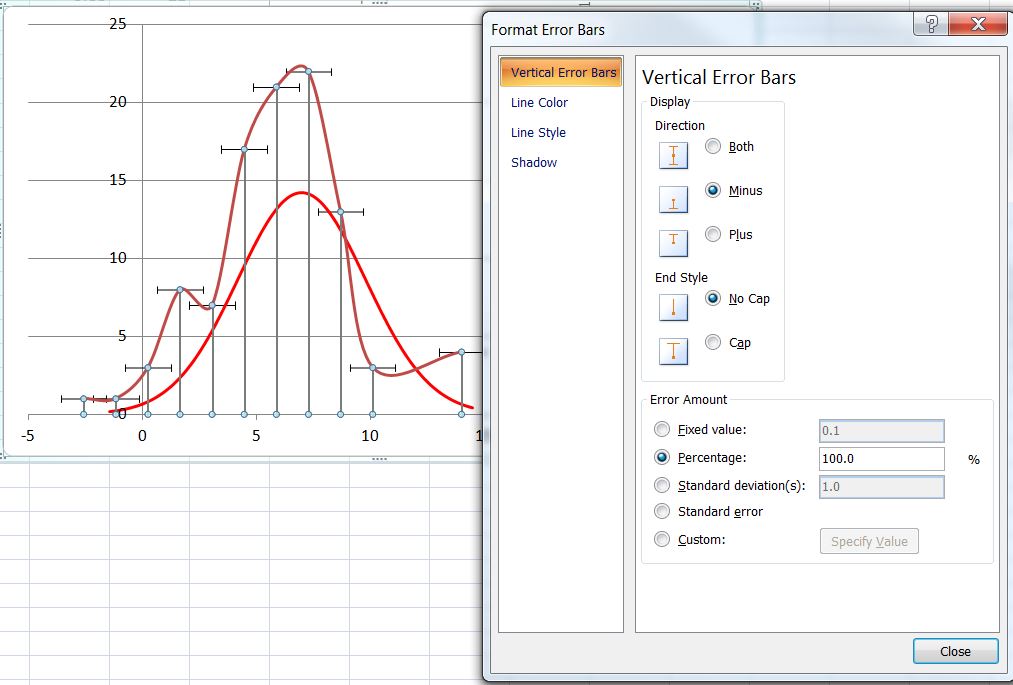Click inside the Percentage value field
The image size is (1013, 685).
click(x=880, y=458)
